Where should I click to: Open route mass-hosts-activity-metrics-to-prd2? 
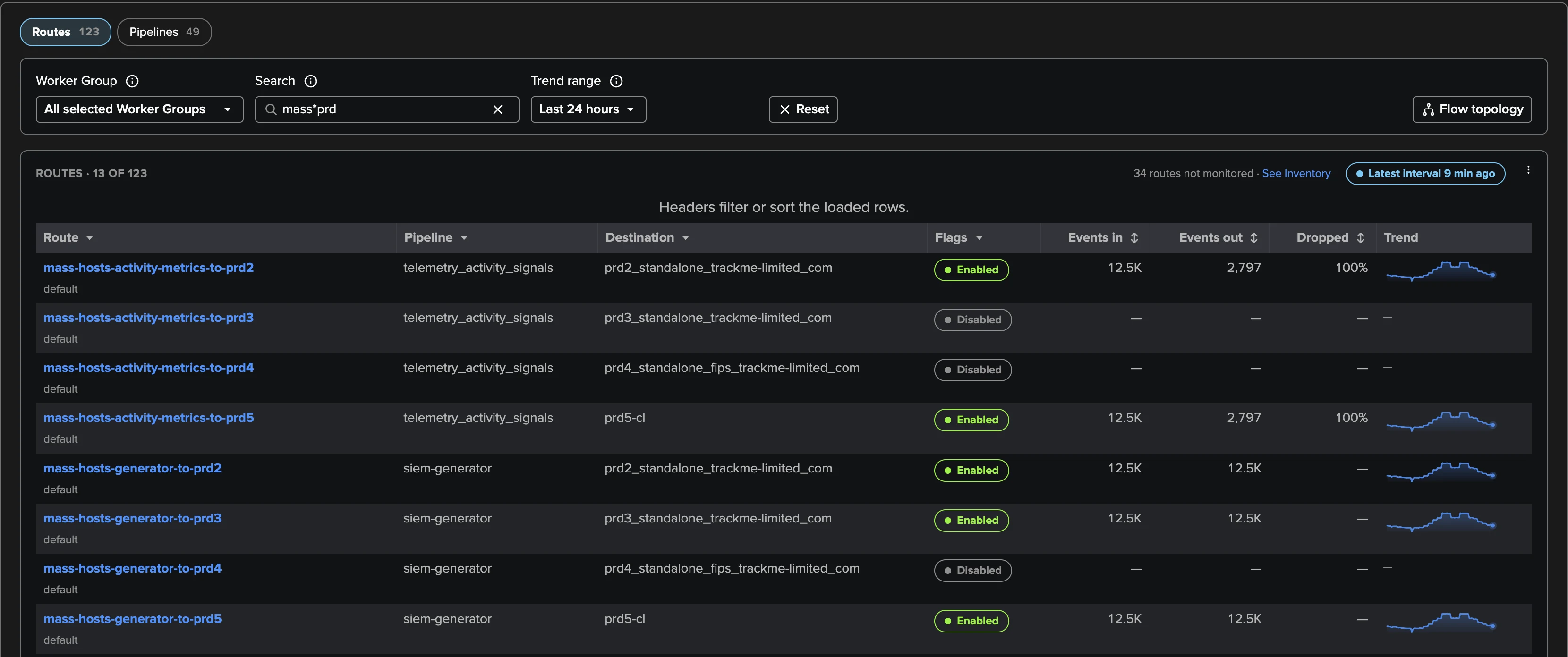[148, 268]
